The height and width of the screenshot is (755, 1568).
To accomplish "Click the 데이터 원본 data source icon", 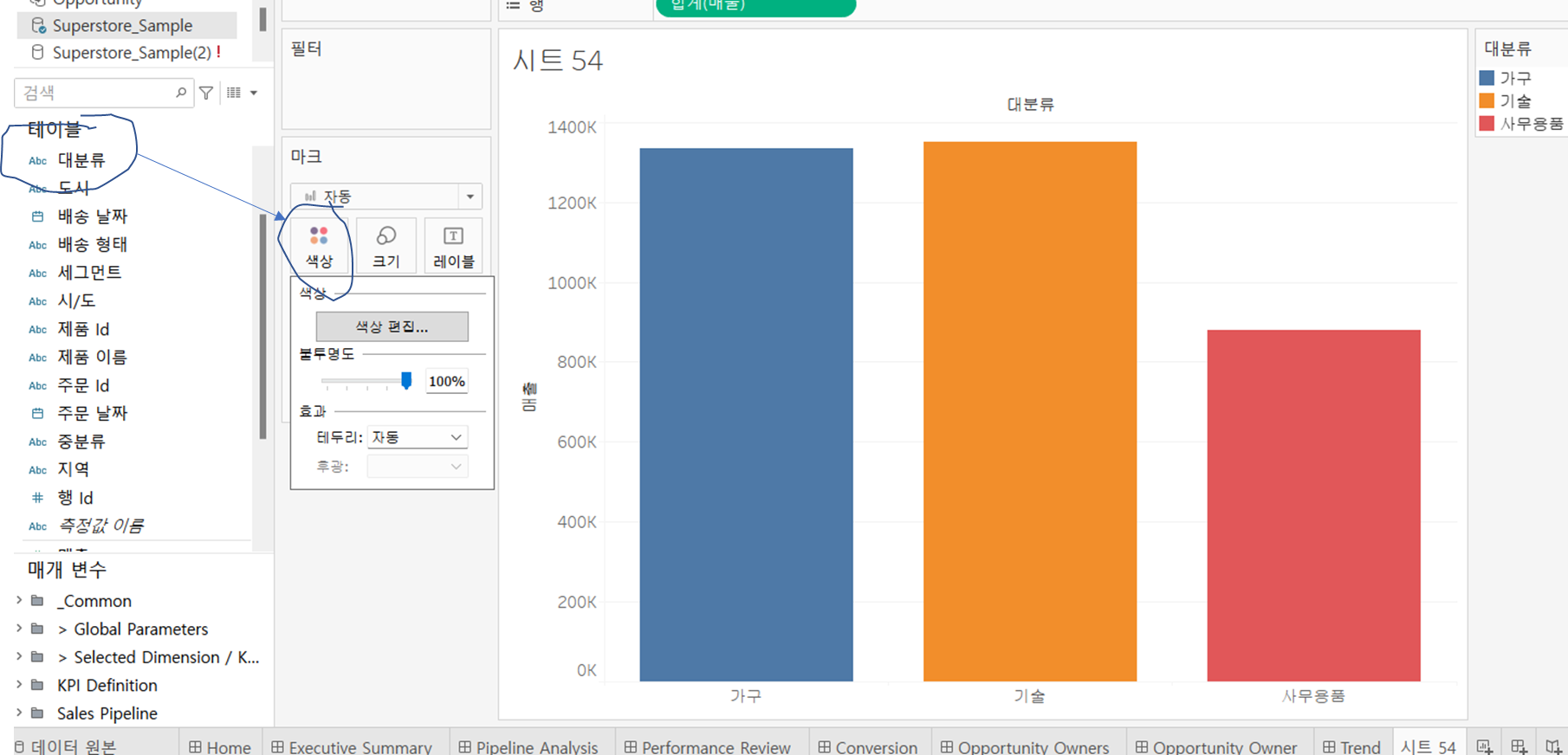I will pos(20,746).
